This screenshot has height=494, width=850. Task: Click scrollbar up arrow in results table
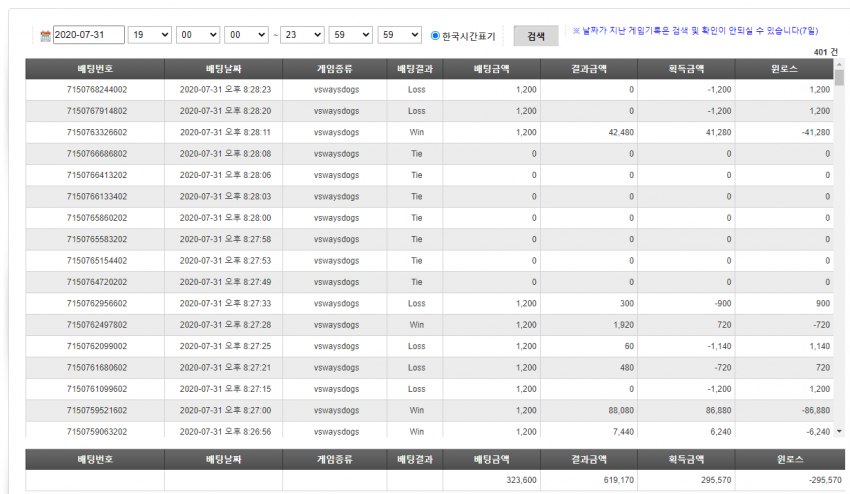point(839,64)
